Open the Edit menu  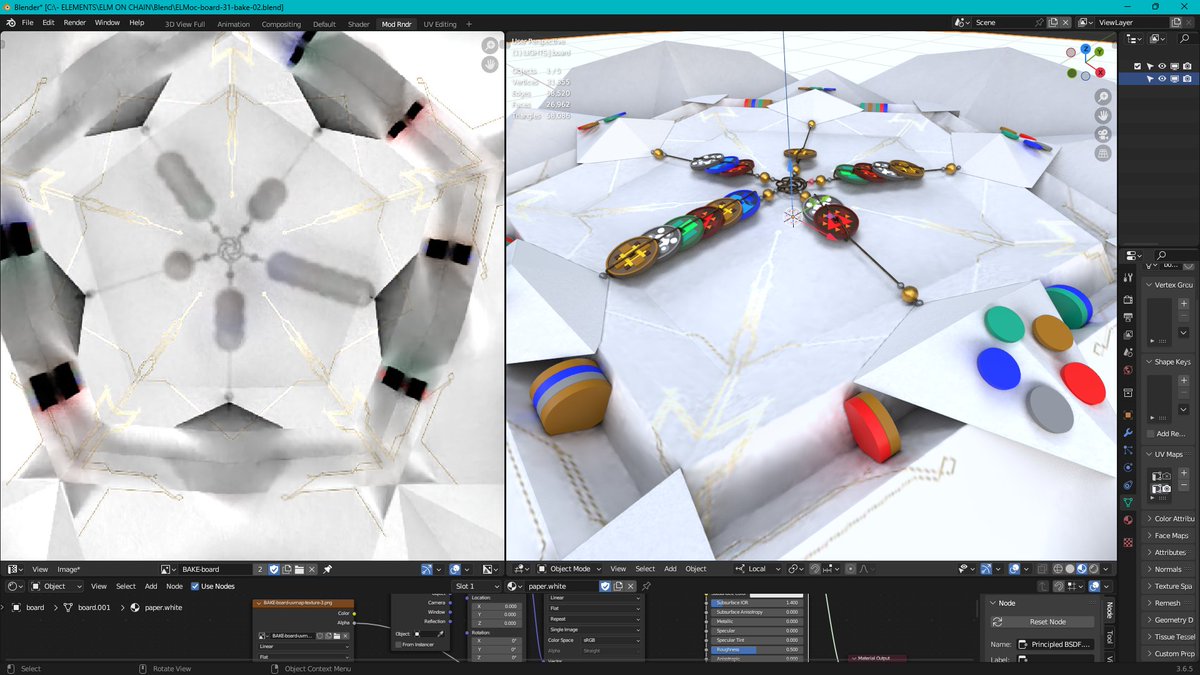point(48,22)
